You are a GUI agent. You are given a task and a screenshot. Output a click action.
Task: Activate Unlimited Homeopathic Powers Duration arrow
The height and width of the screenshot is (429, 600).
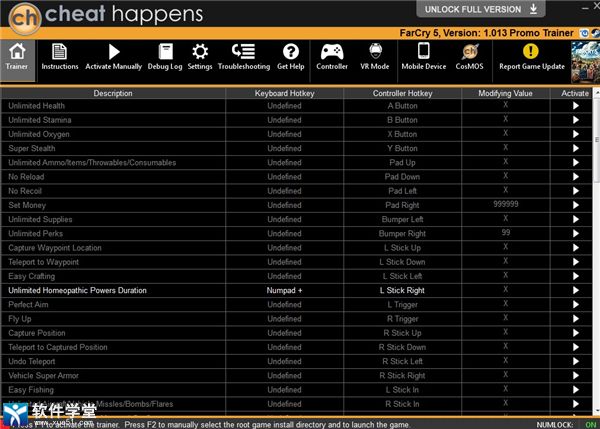576,290
